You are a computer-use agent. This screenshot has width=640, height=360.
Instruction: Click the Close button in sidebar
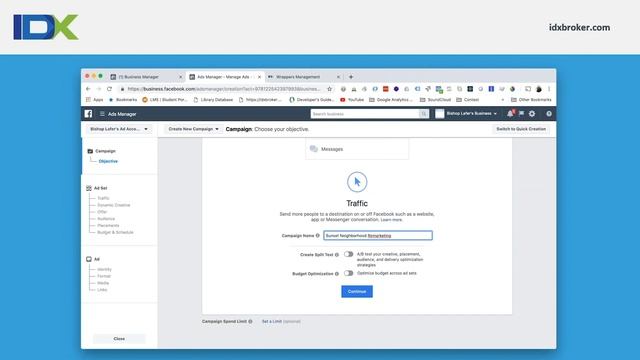(x=119, y=339)
